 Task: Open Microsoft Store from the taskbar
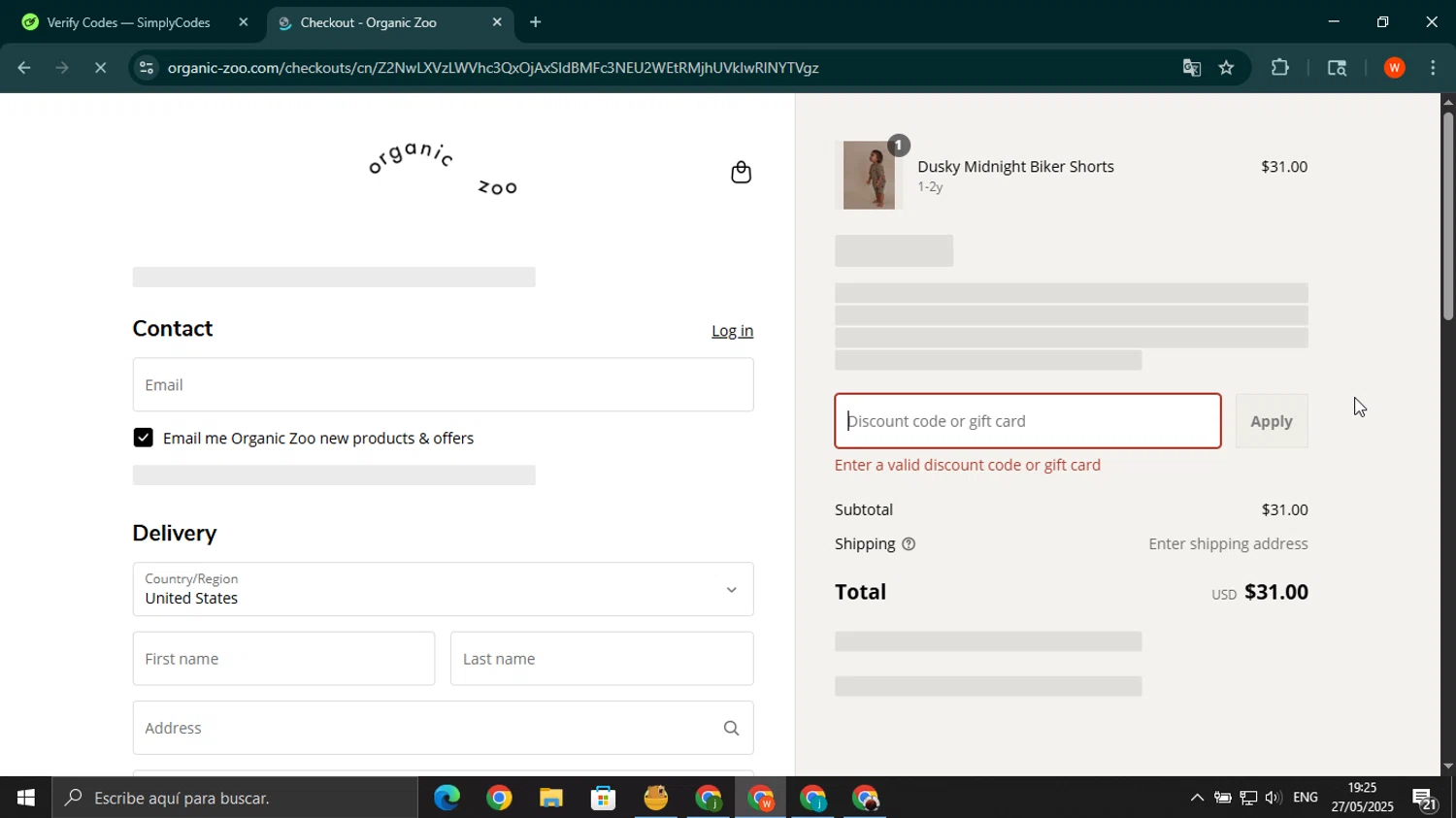click(x=604, y=798)
